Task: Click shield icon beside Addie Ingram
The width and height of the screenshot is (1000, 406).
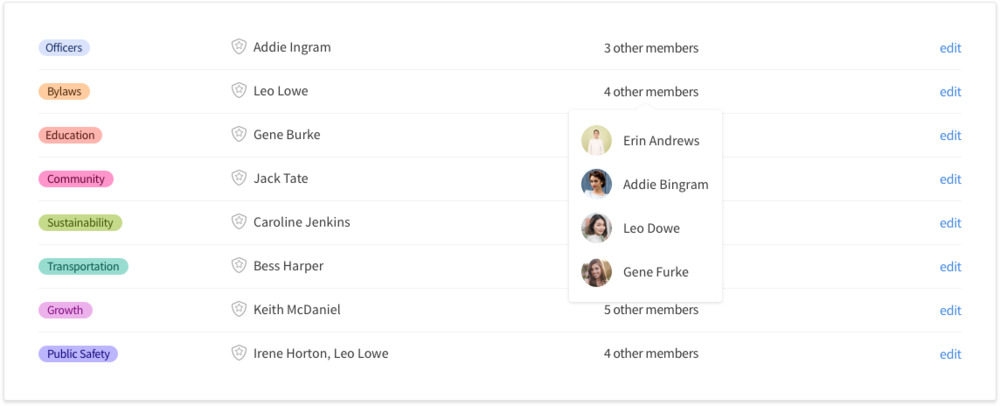Action: coord(238,47)
